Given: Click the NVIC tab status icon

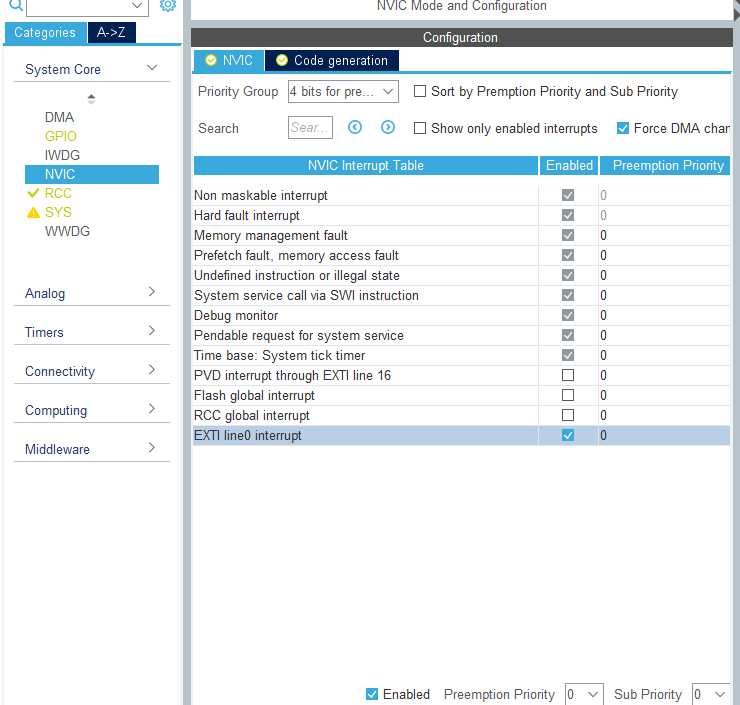Looking at the screenshot, I should click(x=211, y=60).
